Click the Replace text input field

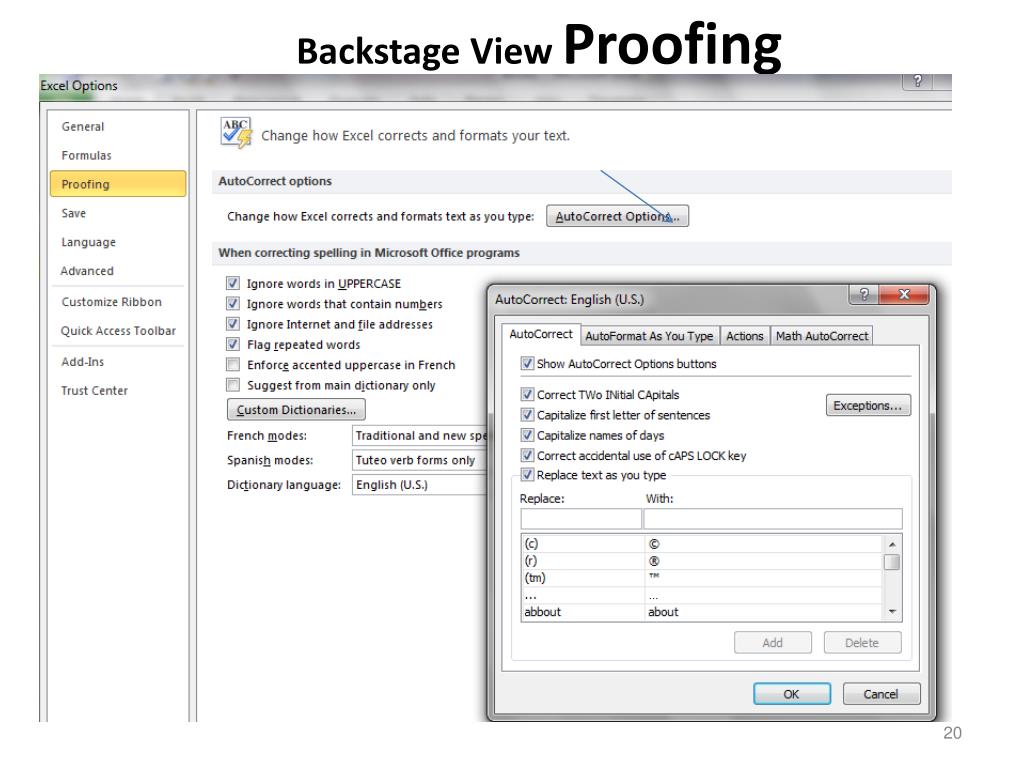click(581, 519)
